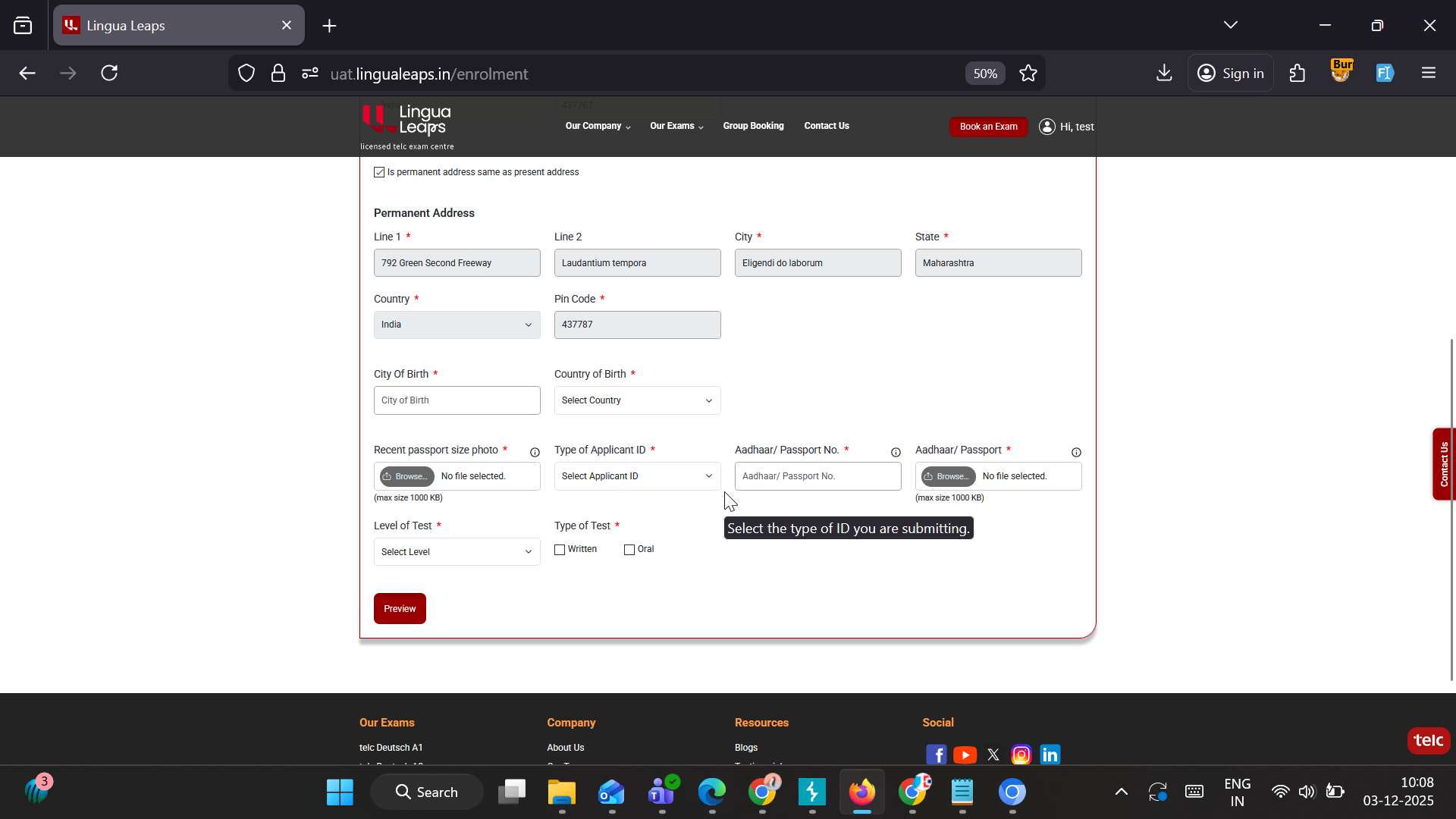Open the Instagram social icon
The image size is (1456, 819).
pos(1021,755)
